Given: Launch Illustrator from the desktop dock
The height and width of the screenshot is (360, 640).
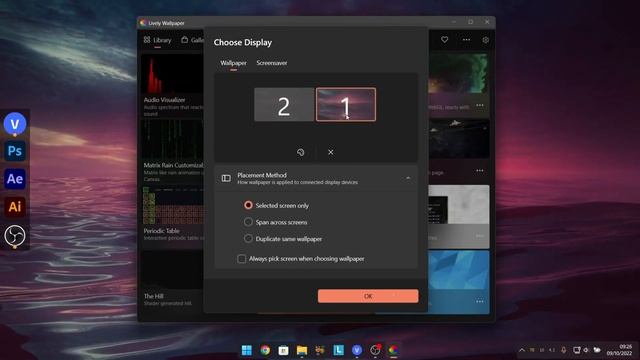Looking at the screenshot, I should pyautogui.click(x=15, y=207).
